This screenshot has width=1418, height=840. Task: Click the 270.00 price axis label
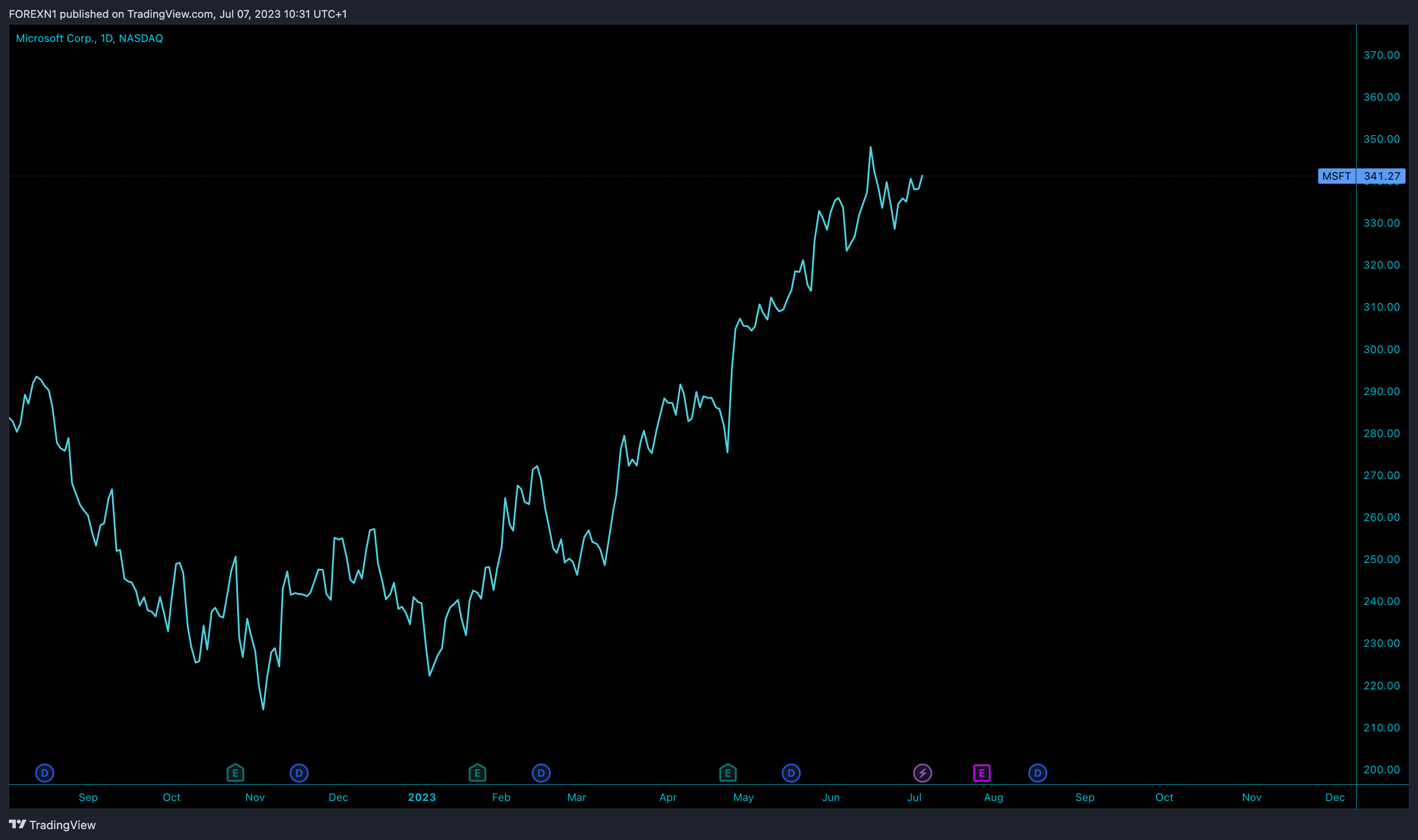1381,475
